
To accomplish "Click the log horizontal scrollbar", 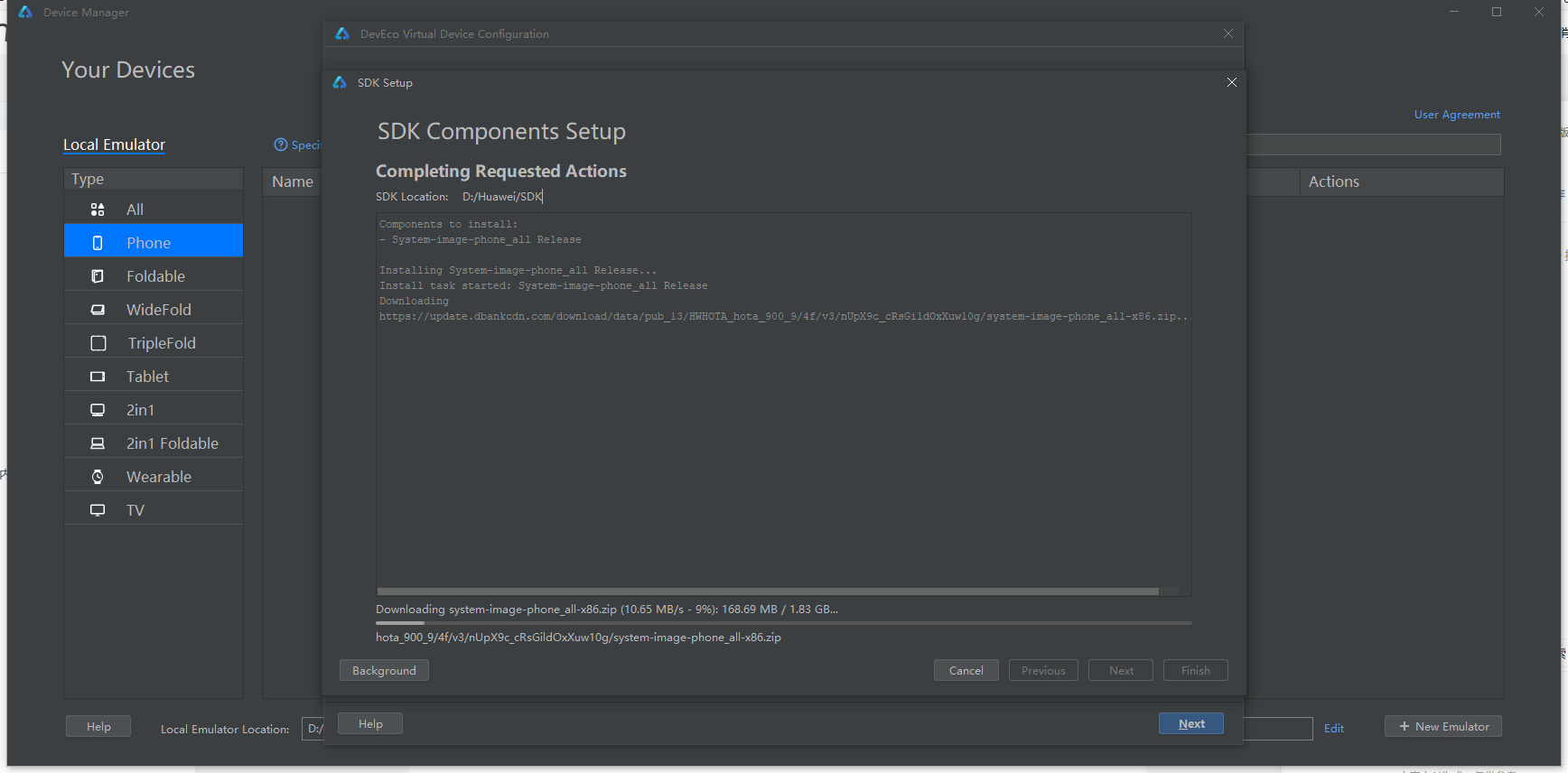I will pyautogui.click(x=768, y=591).
